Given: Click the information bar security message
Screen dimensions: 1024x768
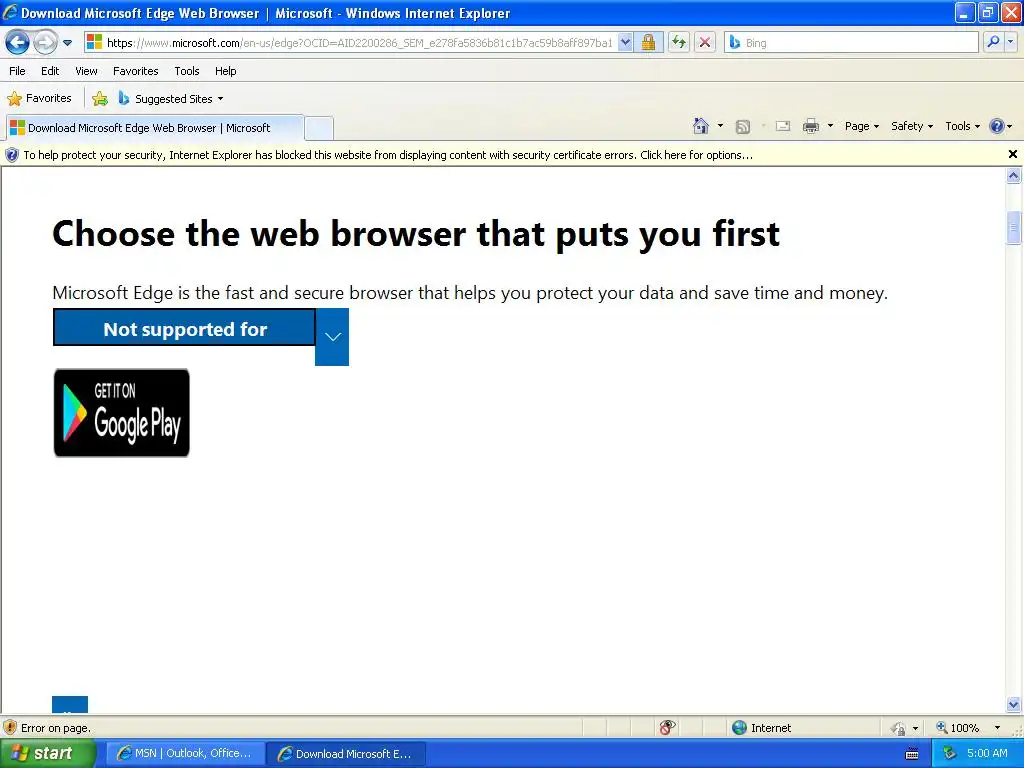Looking at the screenshot, I should (388, 155).
